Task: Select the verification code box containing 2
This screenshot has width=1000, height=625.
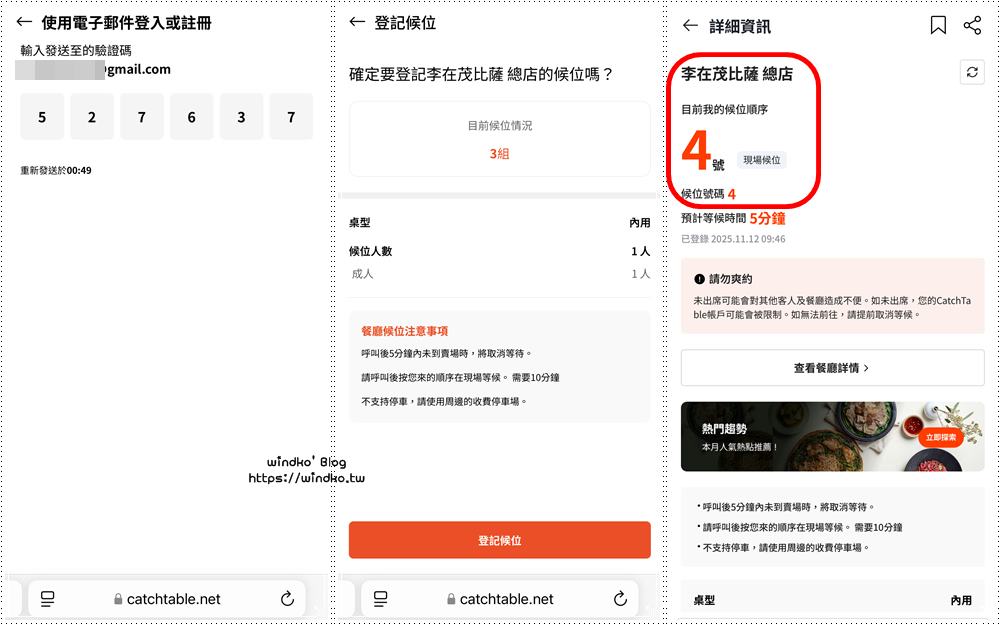Action: tap(92, 117)
